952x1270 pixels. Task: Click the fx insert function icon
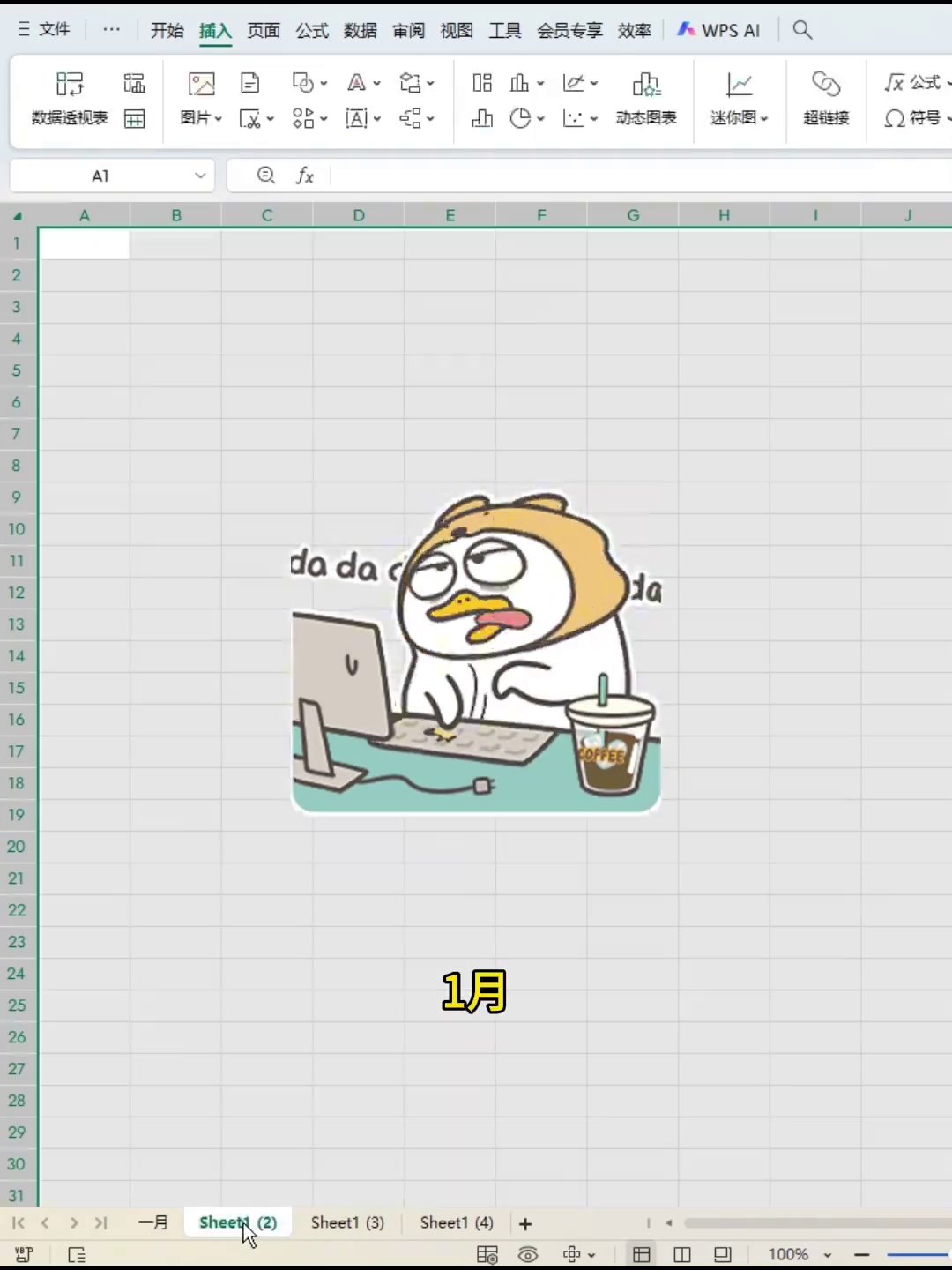click(305, 176)
